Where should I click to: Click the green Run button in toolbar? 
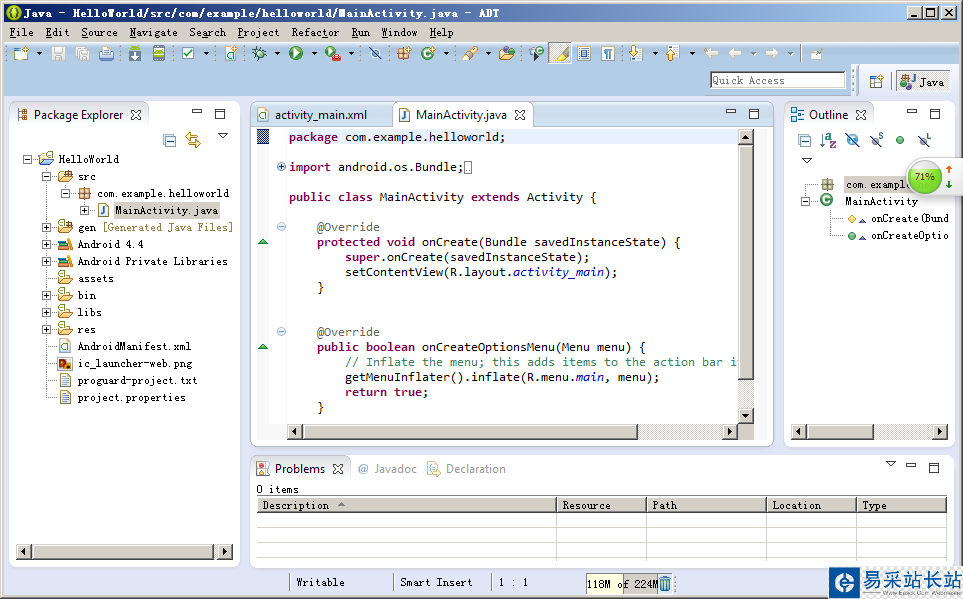point(296,54)
